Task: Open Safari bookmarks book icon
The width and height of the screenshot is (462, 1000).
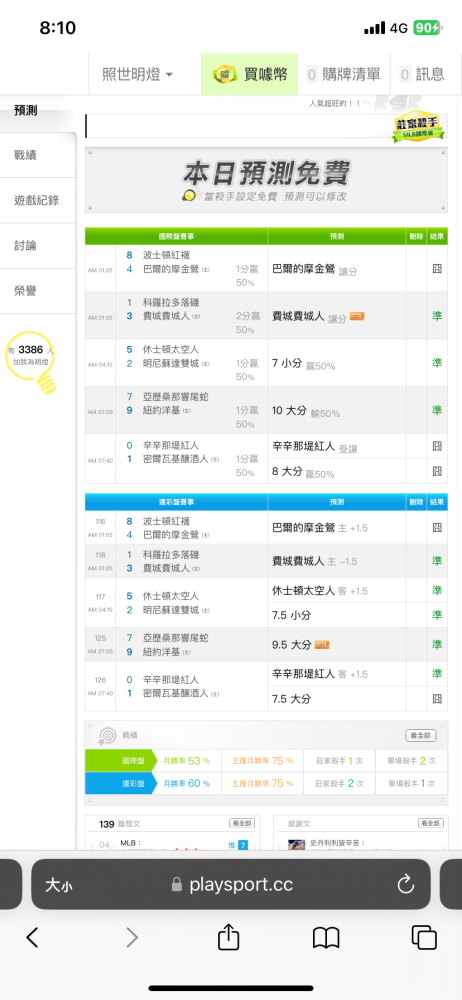Action: [325, 937]
